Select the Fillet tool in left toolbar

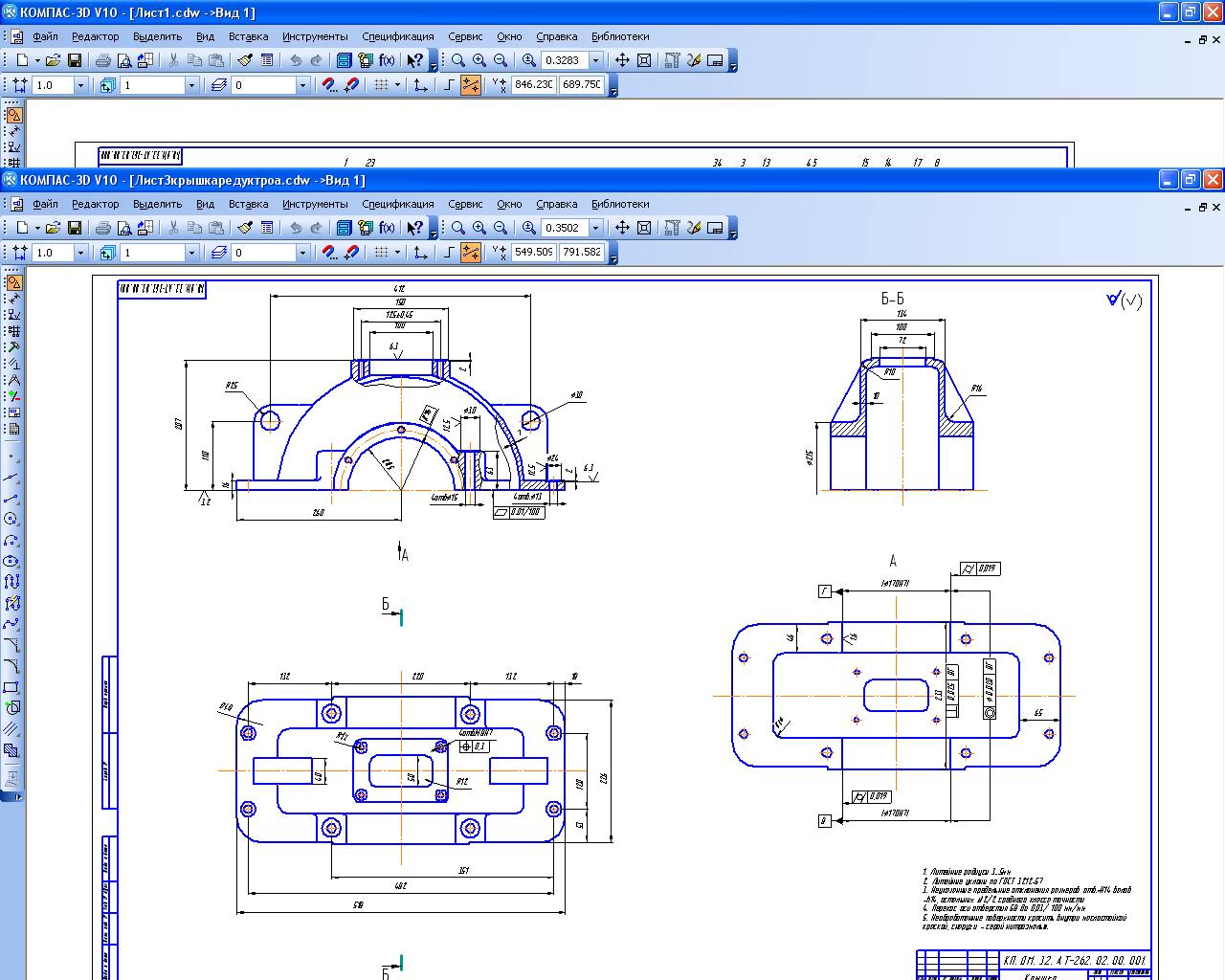pyautogui.click(x=12, y=666)
